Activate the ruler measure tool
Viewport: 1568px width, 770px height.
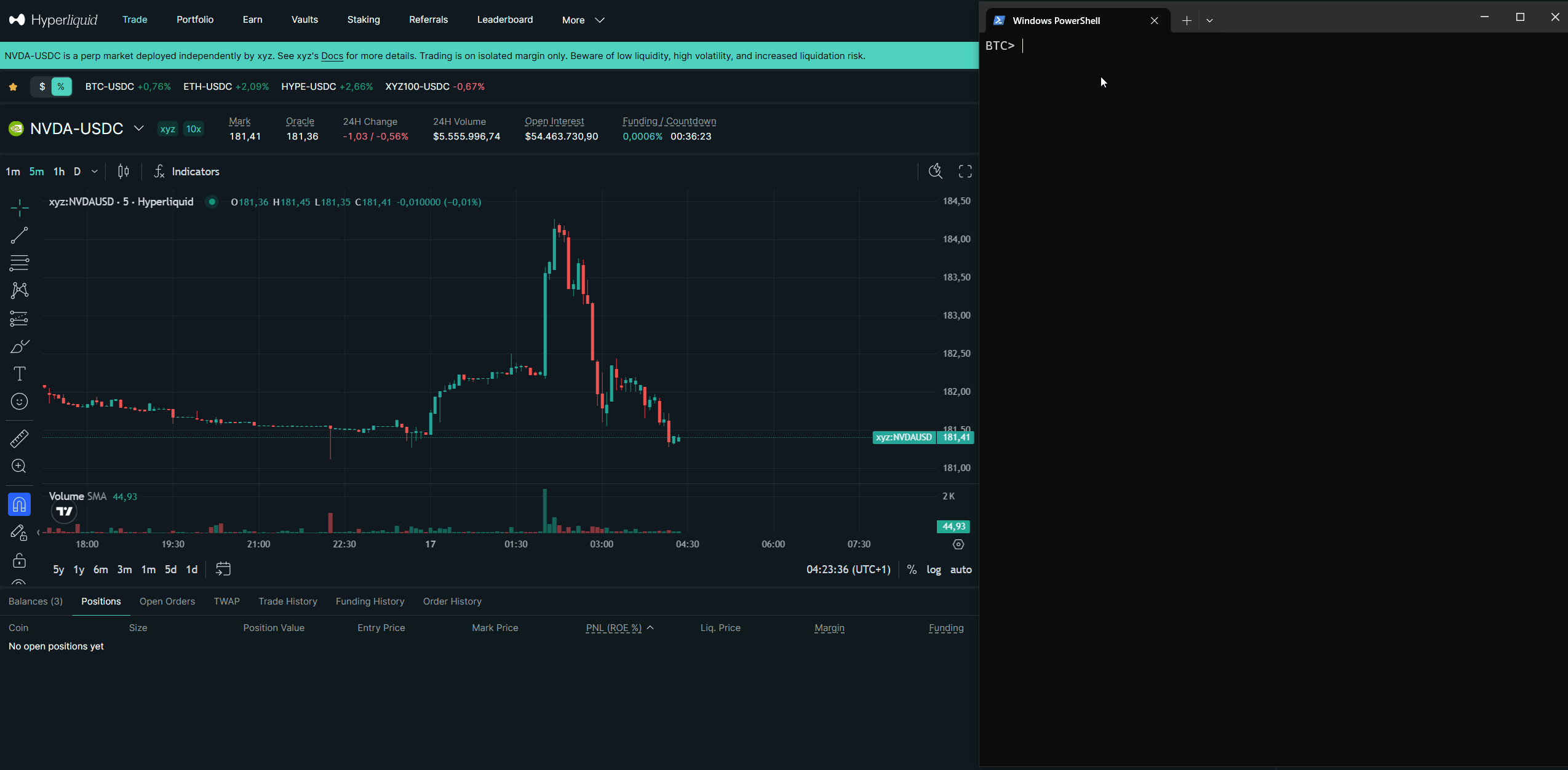pyautogui.click(x=19, y=439)
